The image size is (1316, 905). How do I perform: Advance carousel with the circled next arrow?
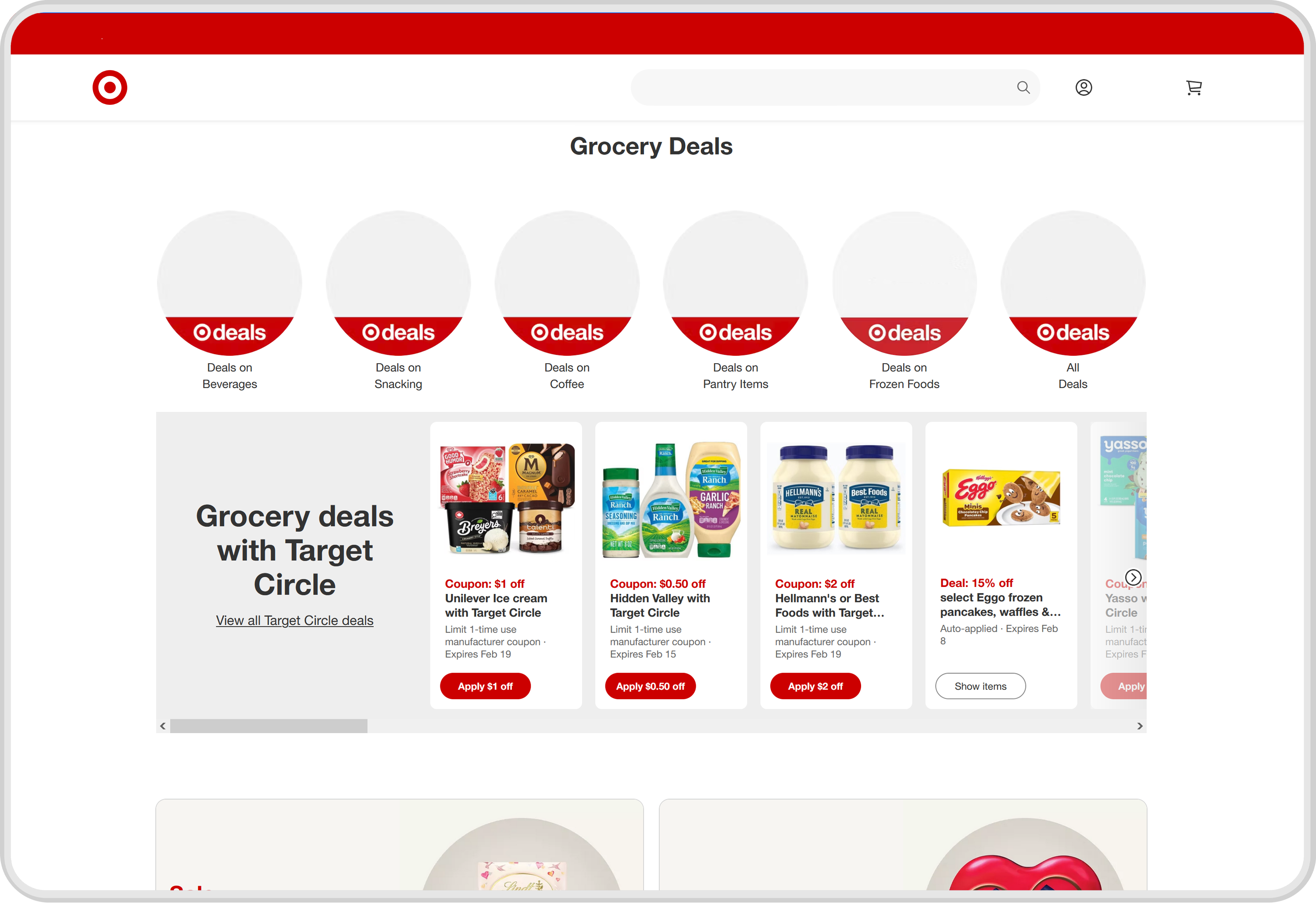coord(1133,578)
